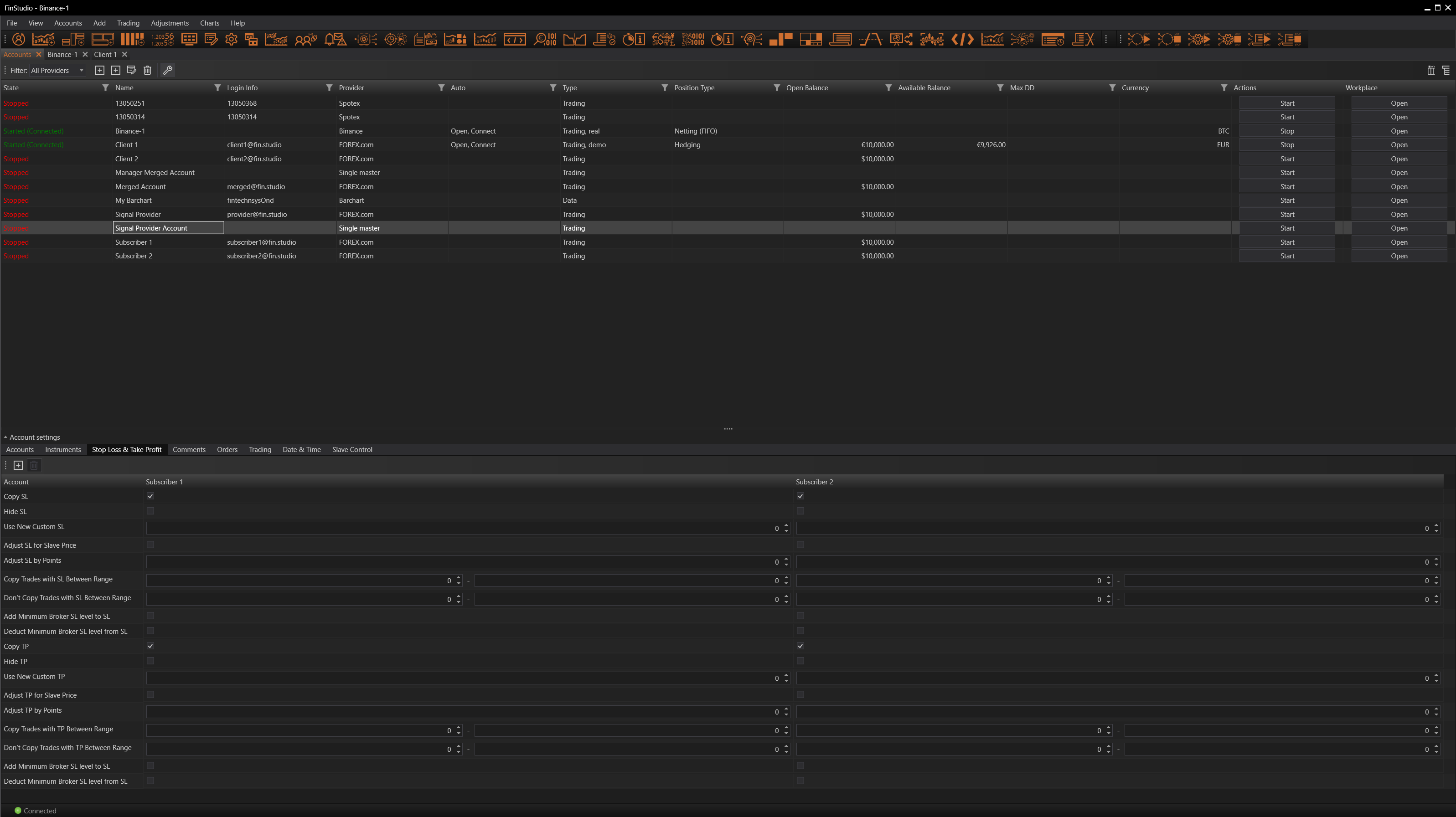Screen dimensions: 1456x817
Task: Click the trash delete account icon
Action: pos(148,70)
